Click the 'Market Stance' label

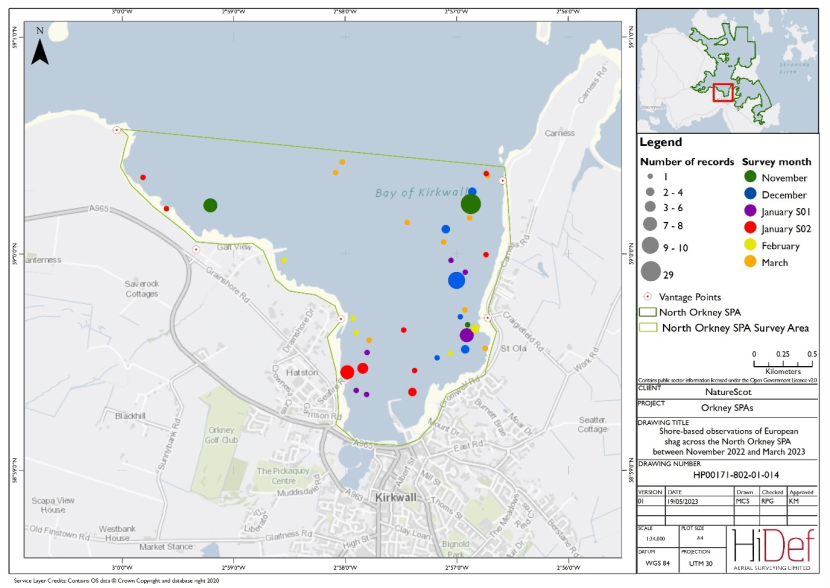coord(166,547)
